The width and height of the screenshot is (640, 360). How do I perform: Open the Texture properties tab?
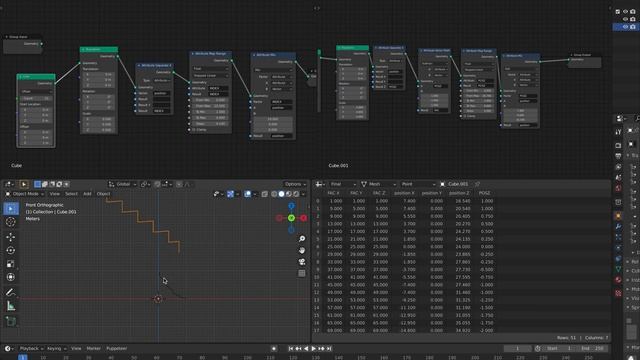tap(618, 293)
